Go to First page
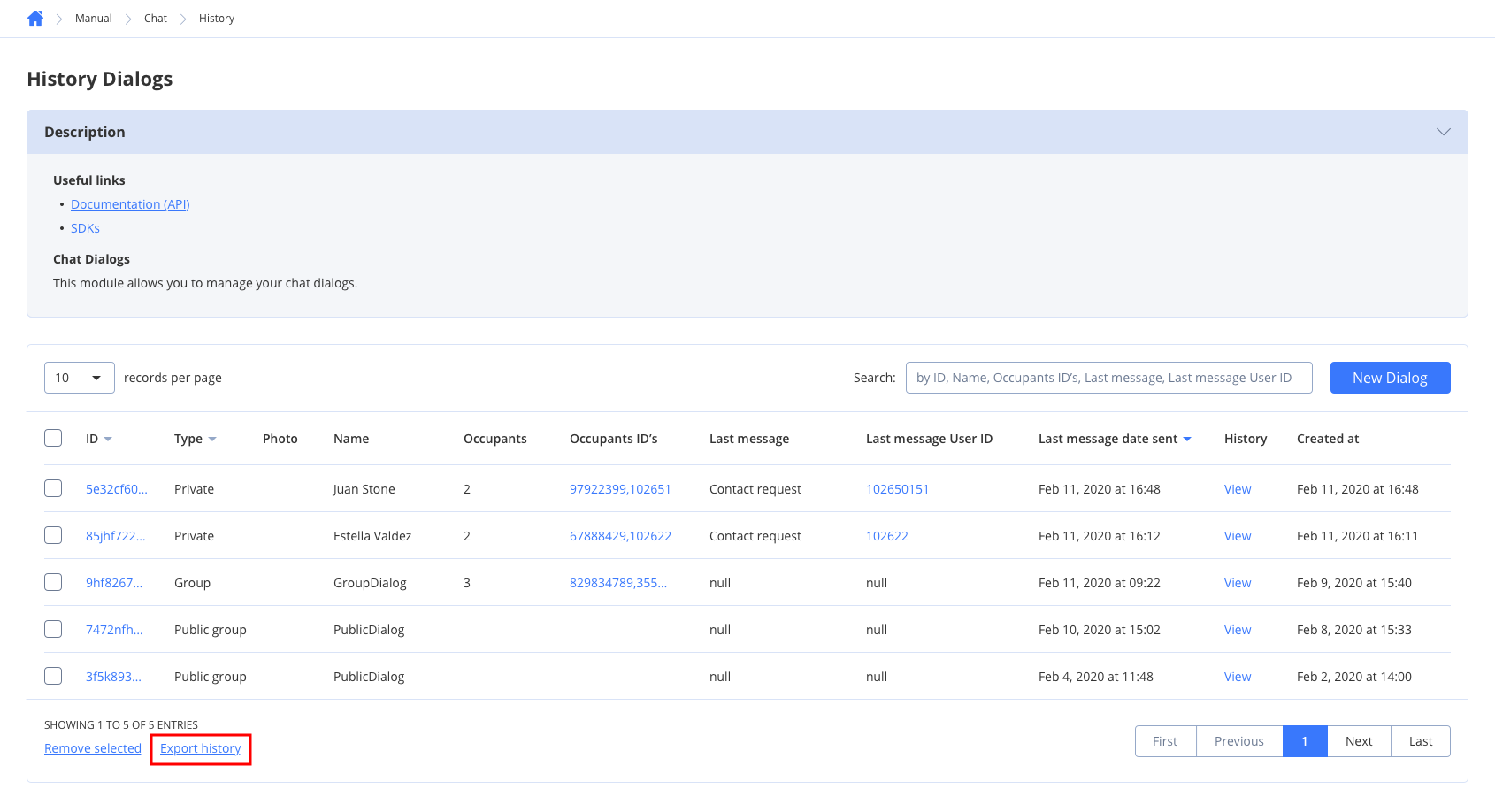This screenshot has width=1495, height=812. point(1165,741)
